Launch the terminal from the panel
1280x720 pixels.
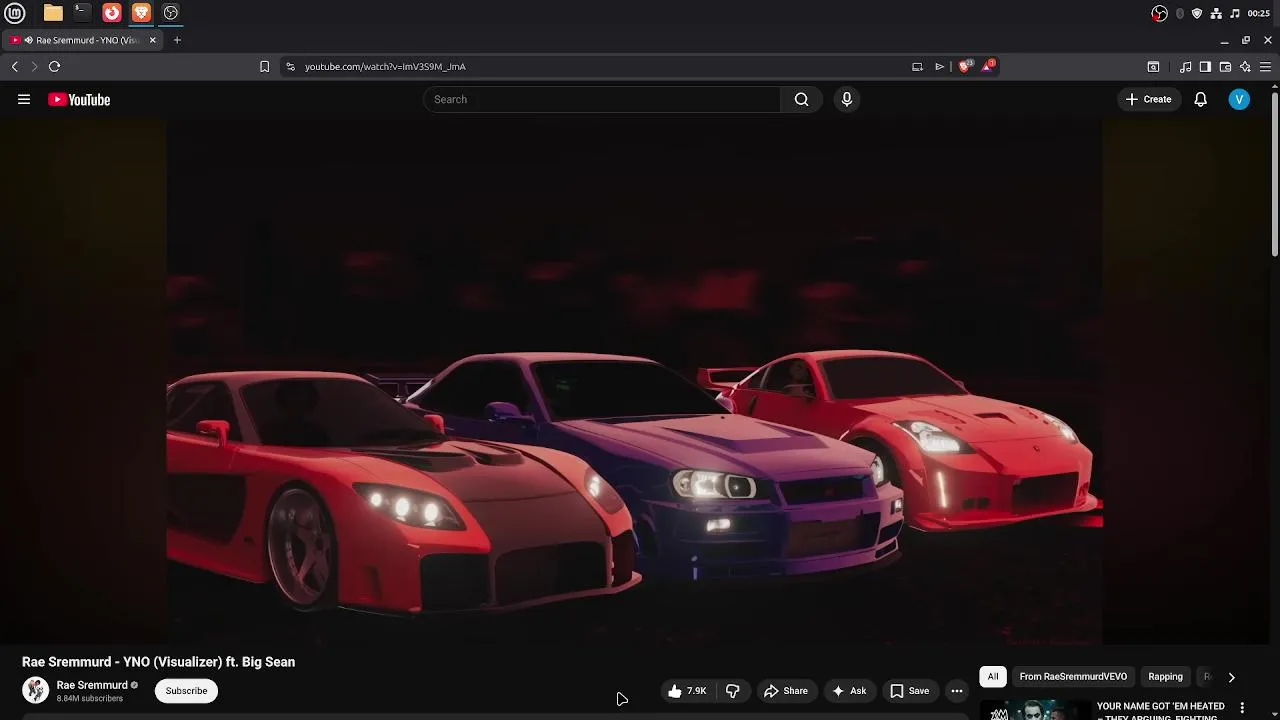coord(82,13)
